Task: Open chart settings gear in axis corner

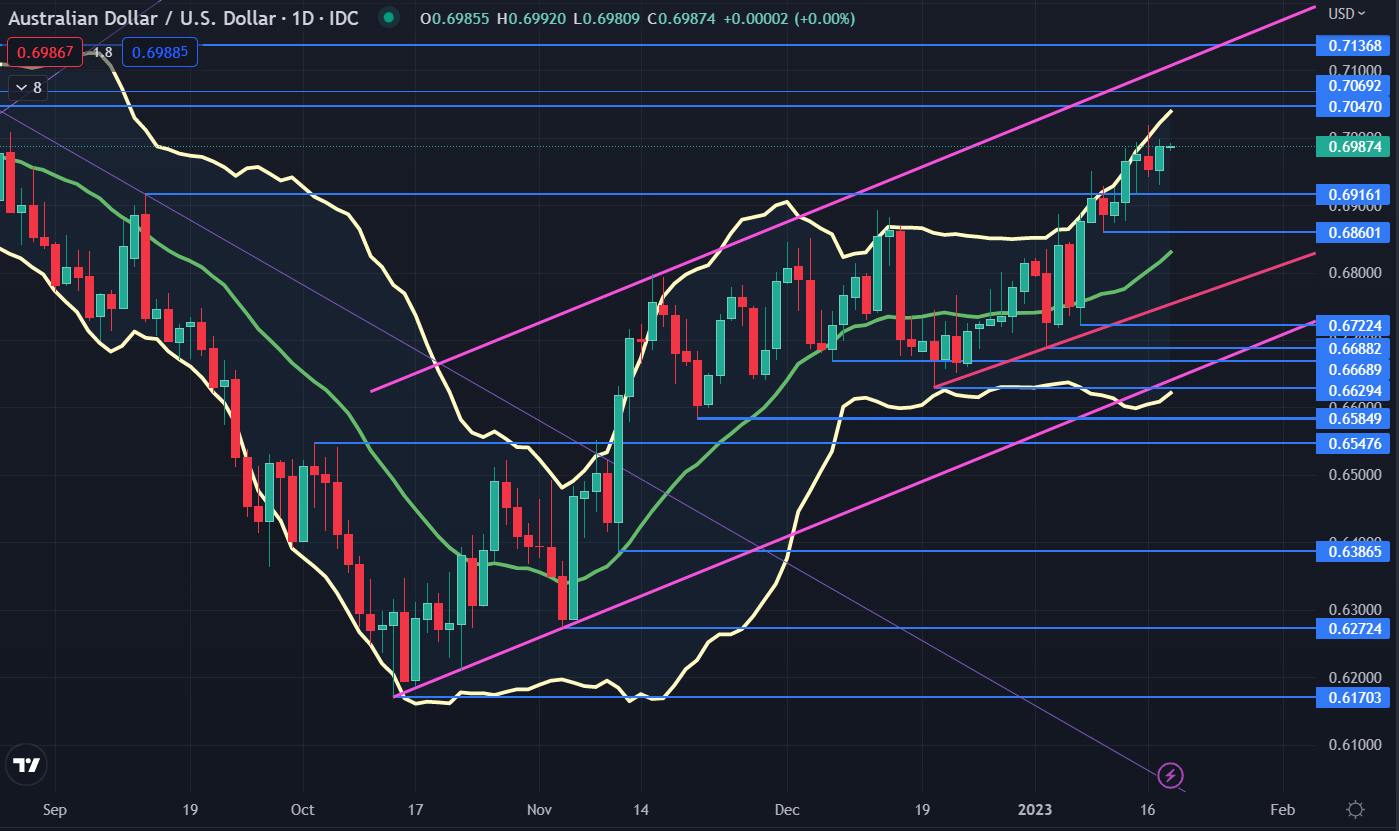Action: point(1356,809)
